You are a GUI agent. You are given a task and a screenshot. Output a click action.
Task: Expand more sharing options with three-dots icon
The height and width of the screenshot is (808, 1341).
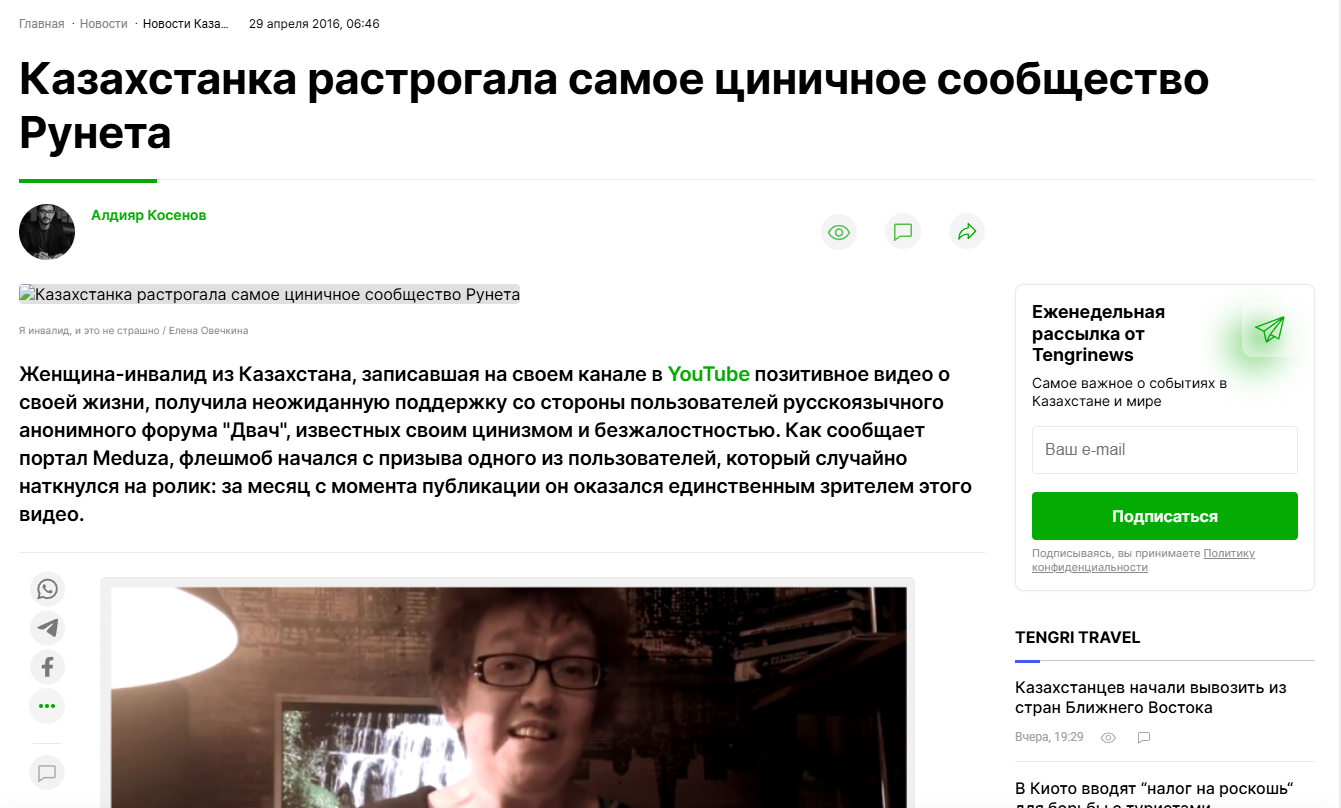tap(47, 706)
